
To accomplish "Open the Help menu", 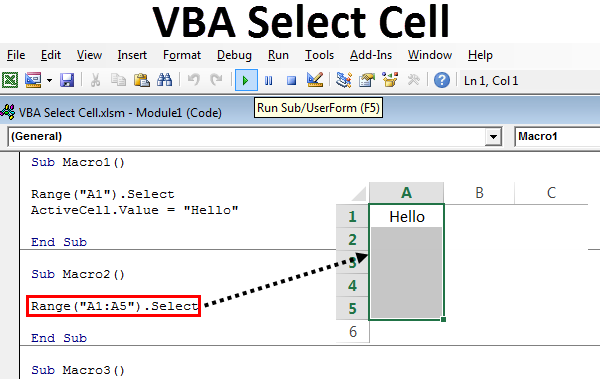I will [x=480, y=56].
